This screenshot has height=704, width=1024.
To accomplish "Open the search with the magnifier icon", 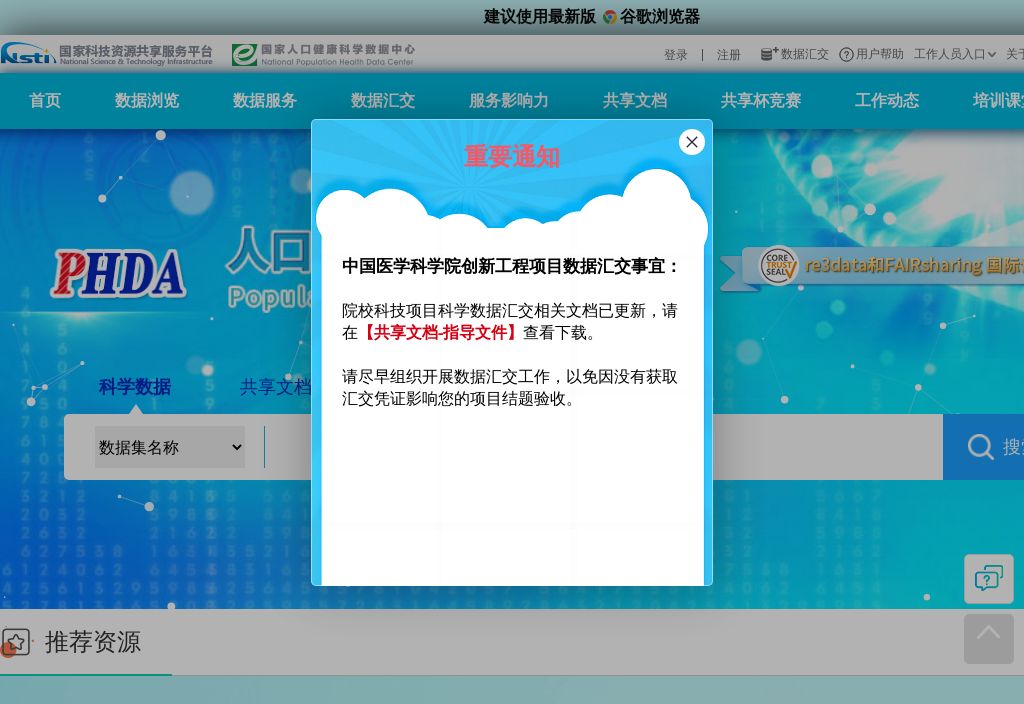I will (x=980, y=447).
